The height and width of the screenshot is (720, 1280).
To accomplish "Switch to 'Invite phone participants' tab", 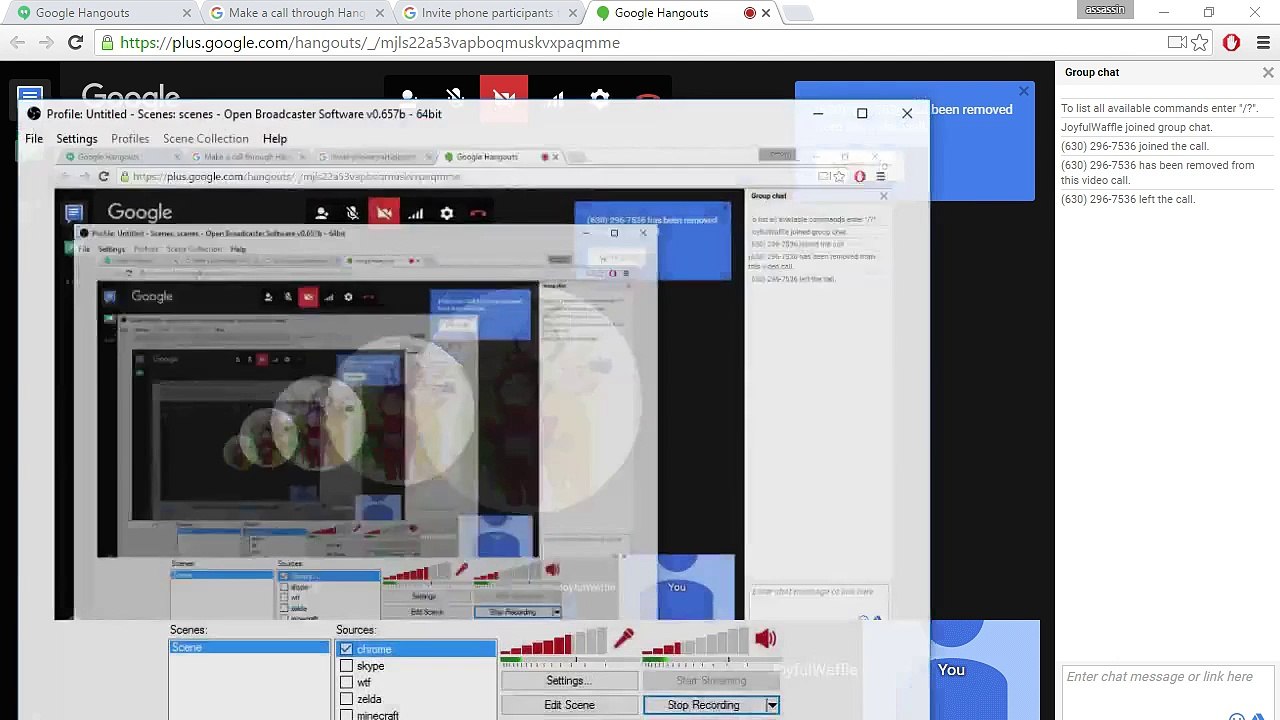I will (x=488, y=13).
